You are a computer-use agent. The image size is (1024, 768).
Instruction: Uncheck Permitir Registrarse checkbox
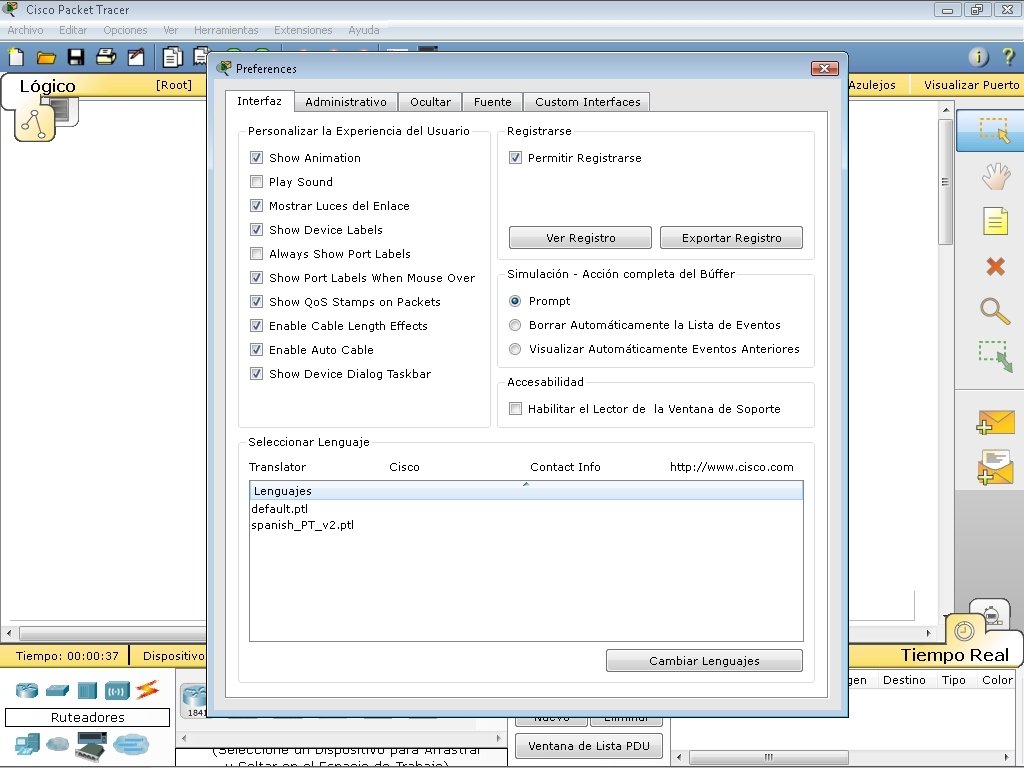click(x=515, y=157)
